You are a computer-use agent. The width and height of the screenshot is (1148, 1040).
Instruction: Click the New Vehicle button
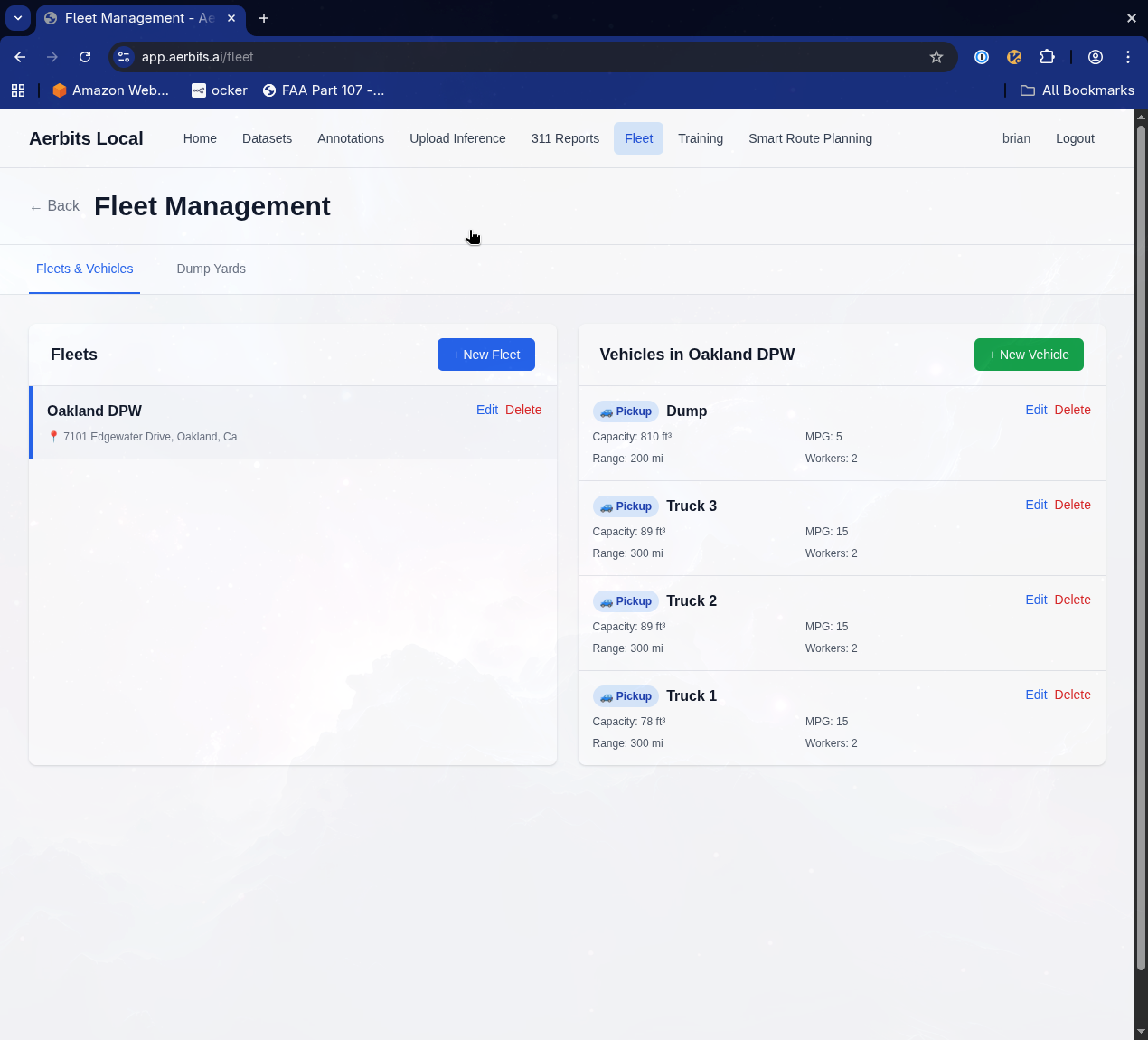pyautogui.click(x=1029, y=355)
